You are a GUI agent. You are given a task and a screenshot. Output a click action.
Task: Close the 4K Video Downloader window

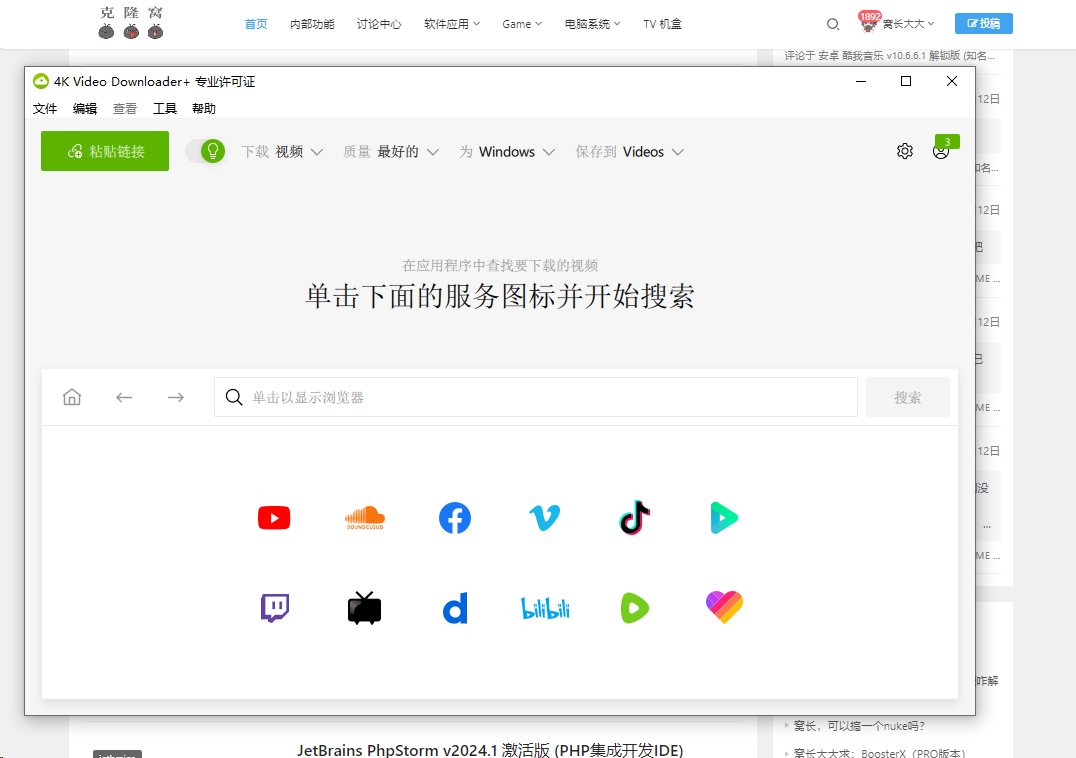(952, 81)
